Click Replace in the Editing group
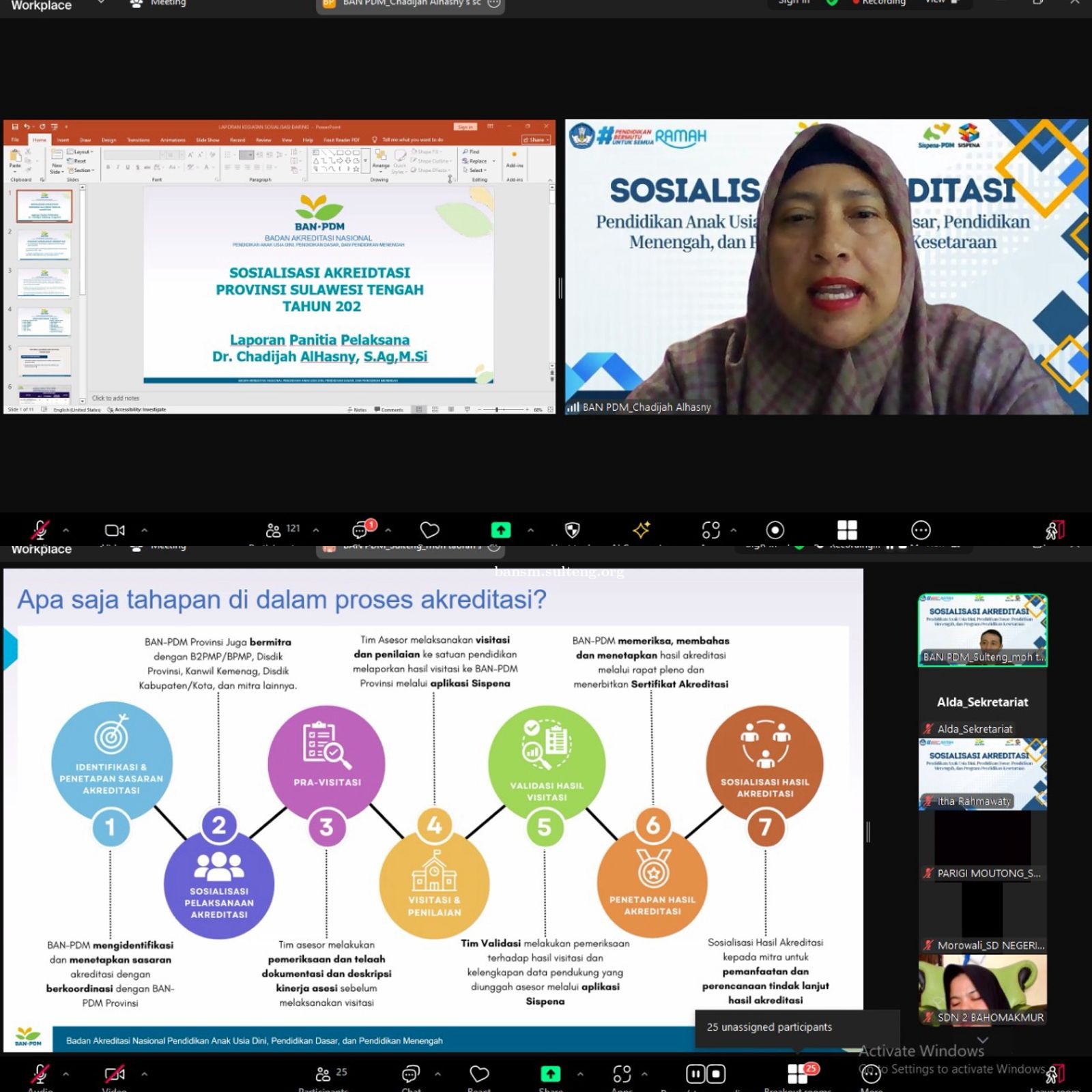 pyautogui.click(x=478, y=160)
